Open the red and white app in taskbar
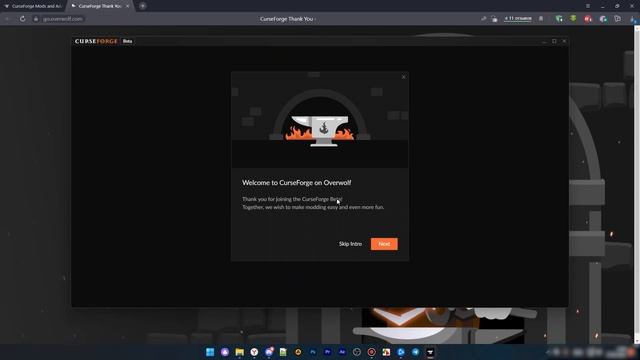640x360 pixels. click(x=386, y=352)
